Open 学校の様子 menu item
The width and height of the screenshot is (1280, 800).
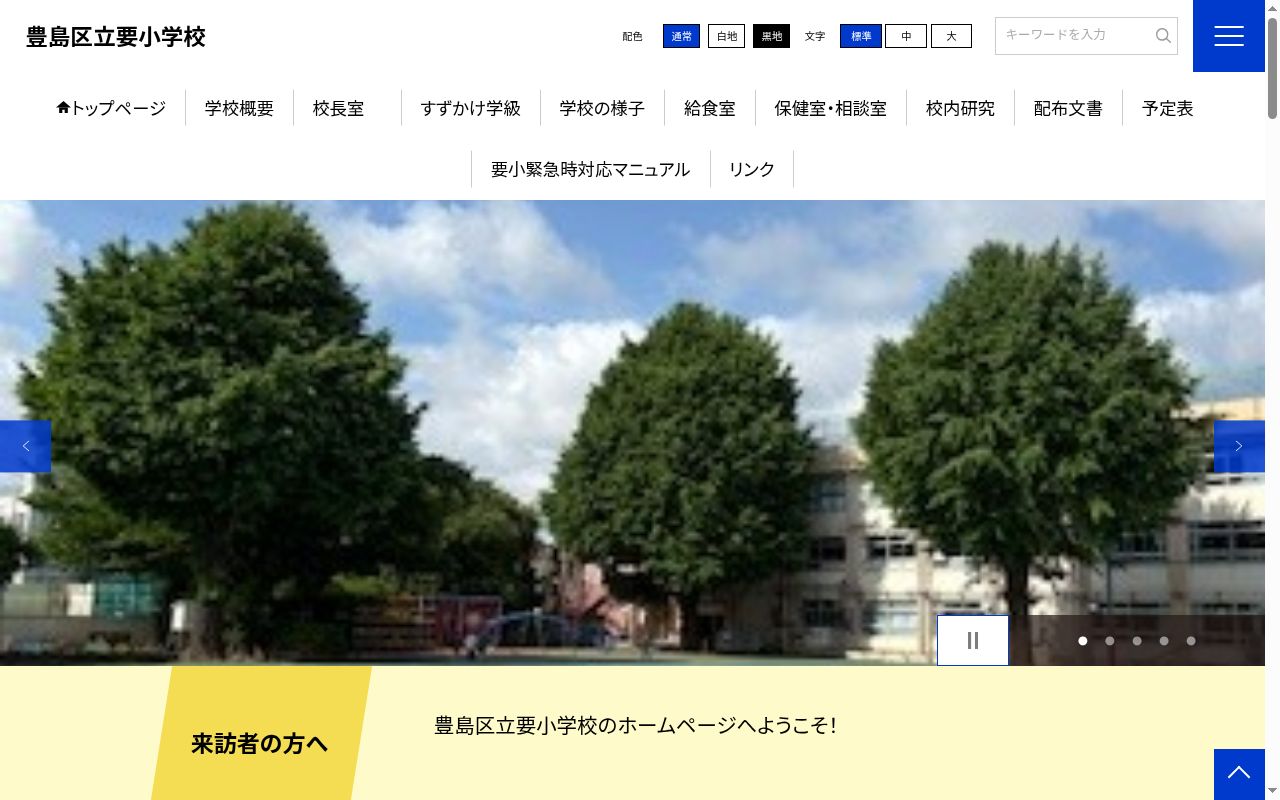[x=602, y=108]
